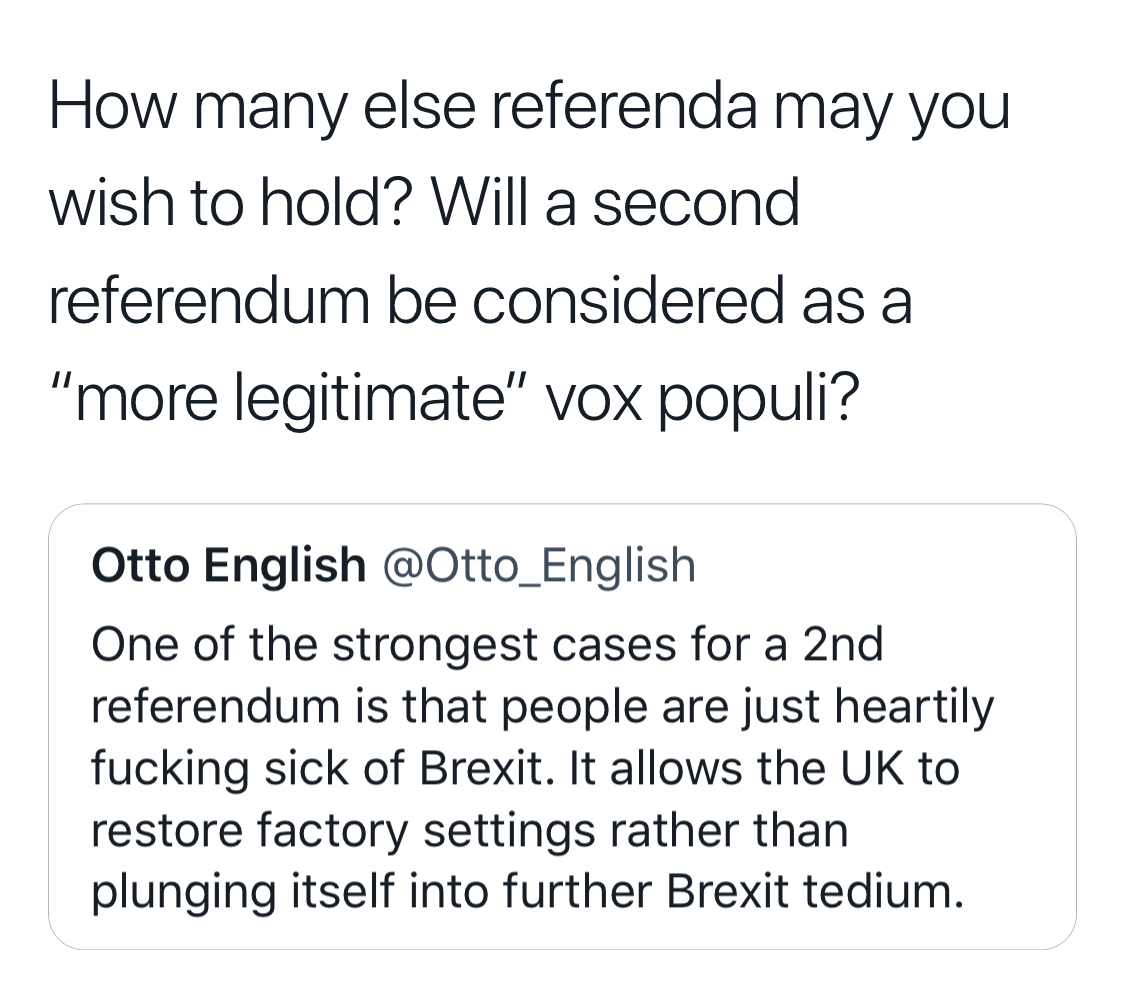The height and width of the screenshot is (983, 1125).
Task: Click the line starting "plunging itself into further"
Action: click(x=526, y=893)
